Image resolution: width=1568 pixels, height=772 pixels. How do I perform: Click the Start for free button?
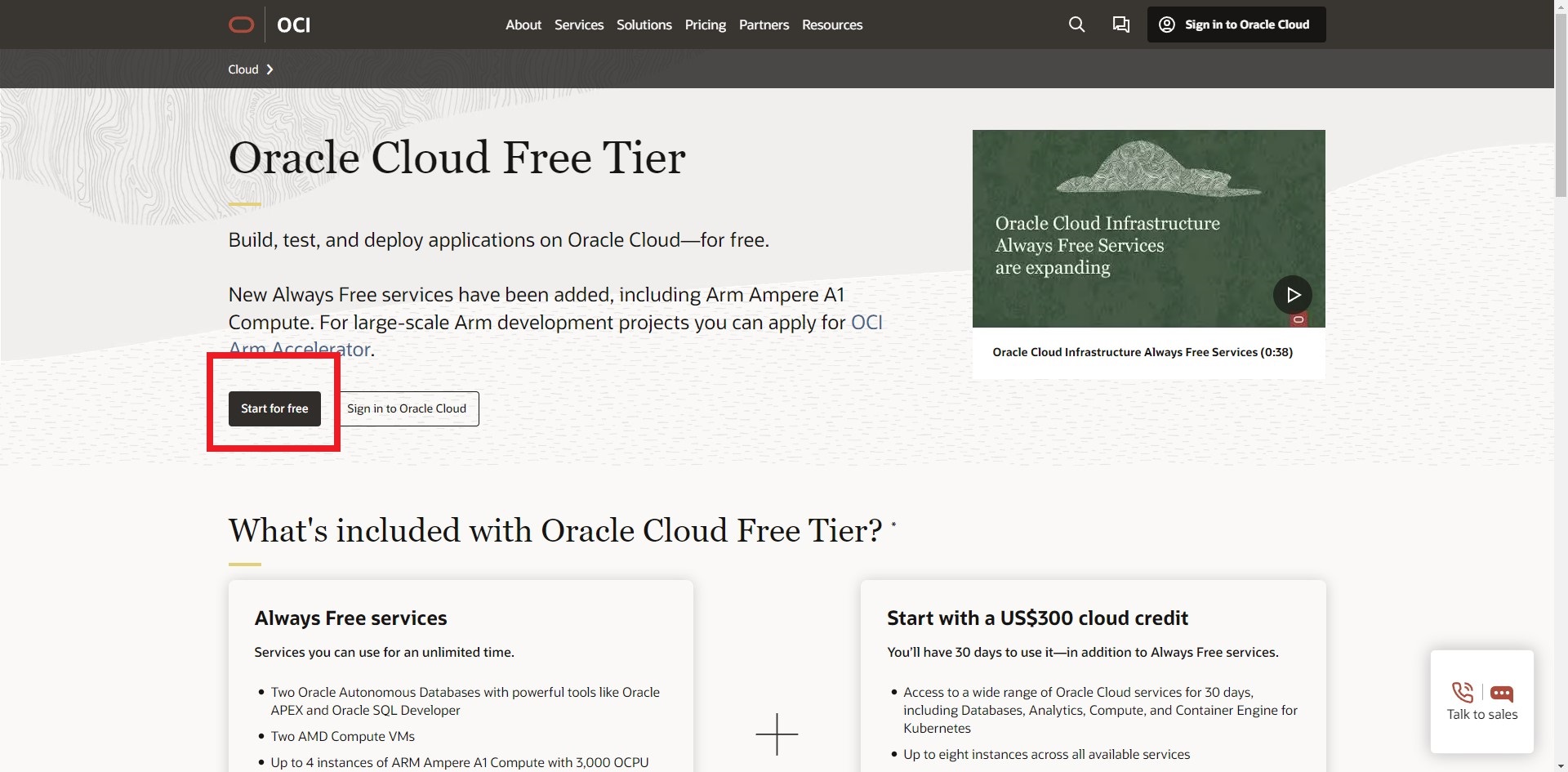click(274, 408)
